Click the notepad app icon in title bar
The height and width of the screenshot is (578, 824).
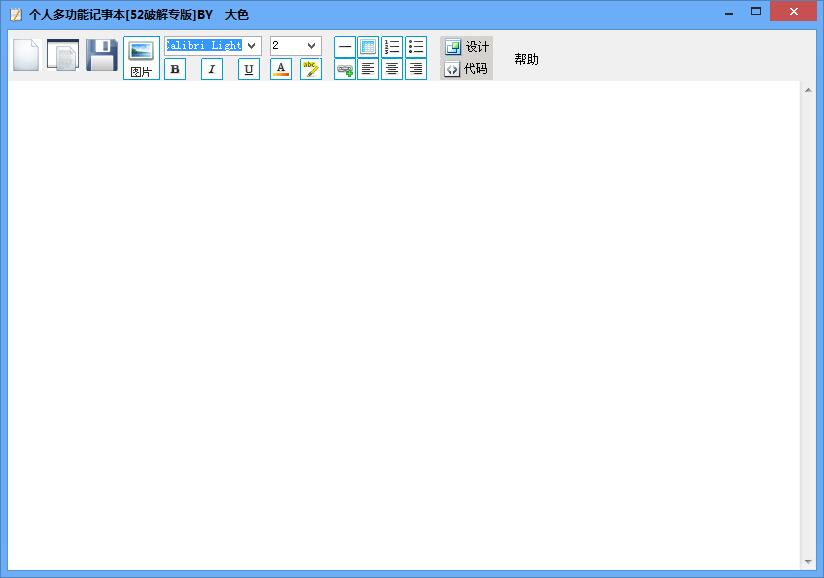[16, 15]
